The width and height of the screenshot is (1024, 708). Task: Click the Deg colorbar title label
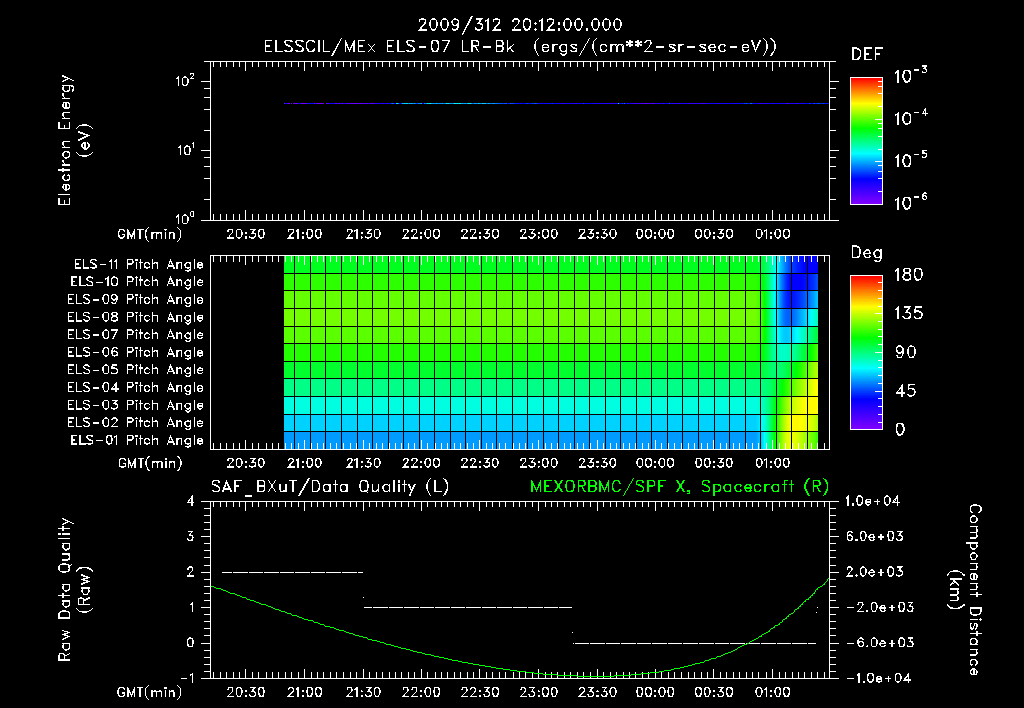click(x=867, y=253)
